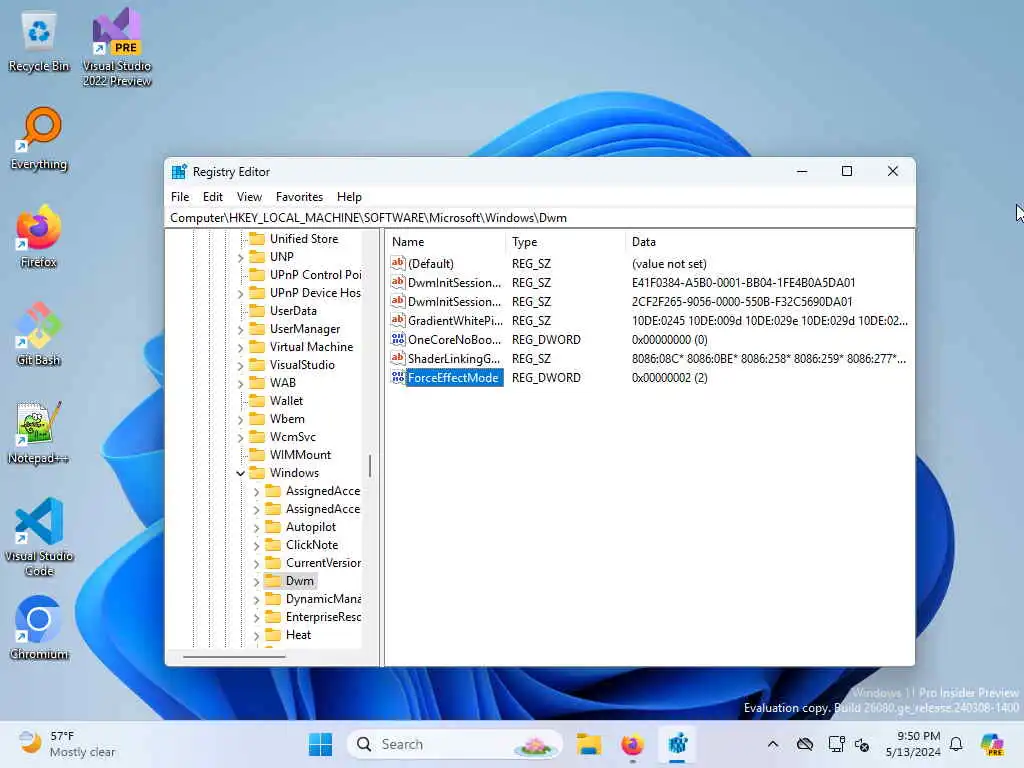Expand the Heat subkey
The width and height of the screenshot is (1024, 768).
[256, 635]
